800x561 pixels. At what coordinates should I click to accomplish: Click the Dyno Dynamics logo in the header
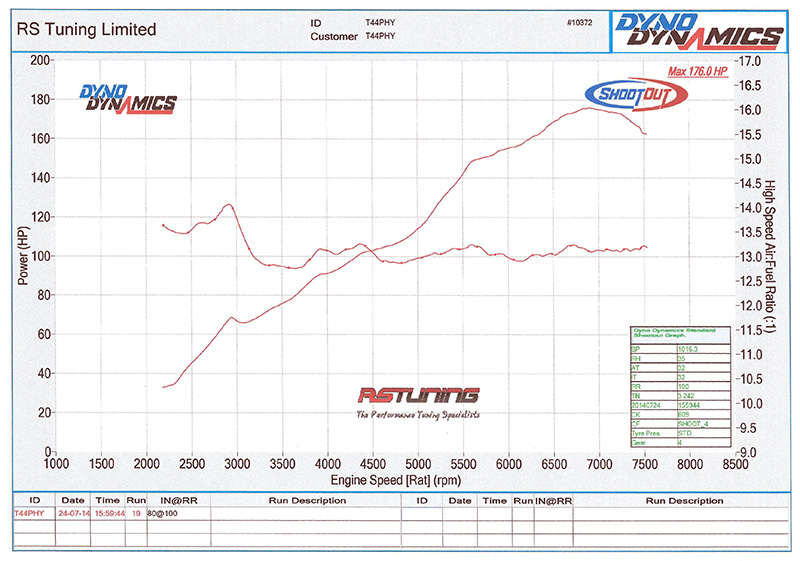tap(698, 31)
